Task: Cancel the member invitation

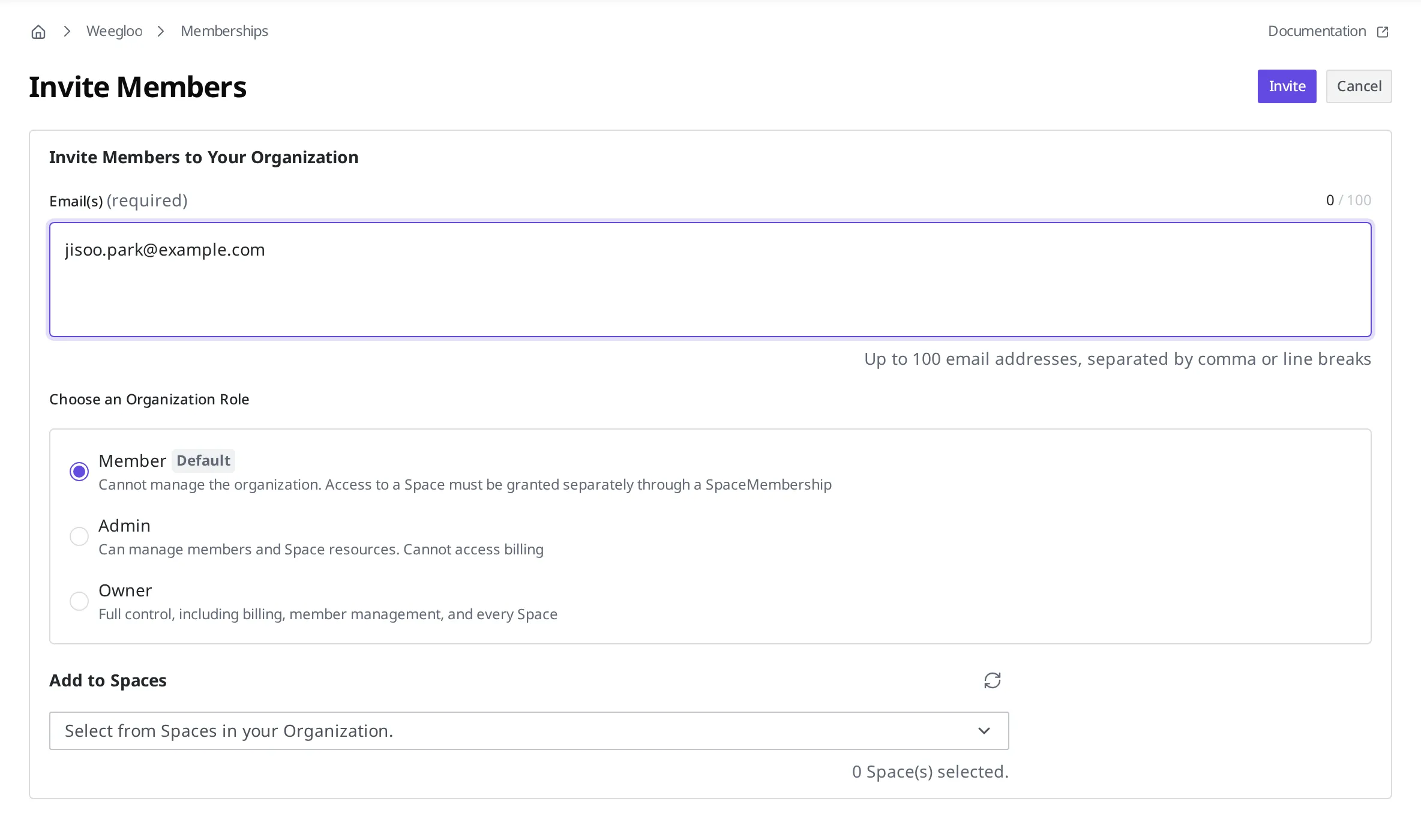Action: point(1359,86)
